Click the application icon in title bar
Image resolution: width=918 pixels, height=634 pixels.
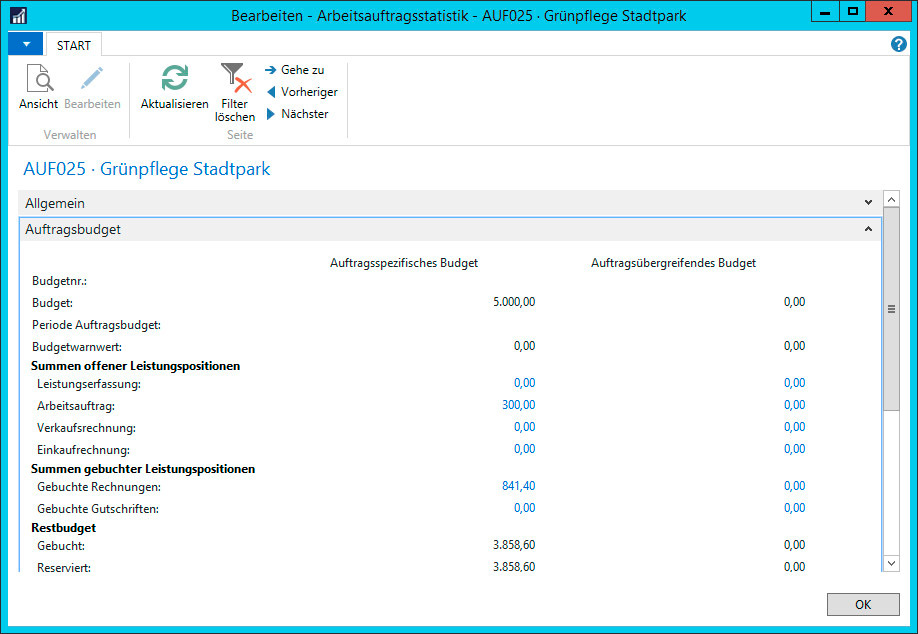point(18,16)
